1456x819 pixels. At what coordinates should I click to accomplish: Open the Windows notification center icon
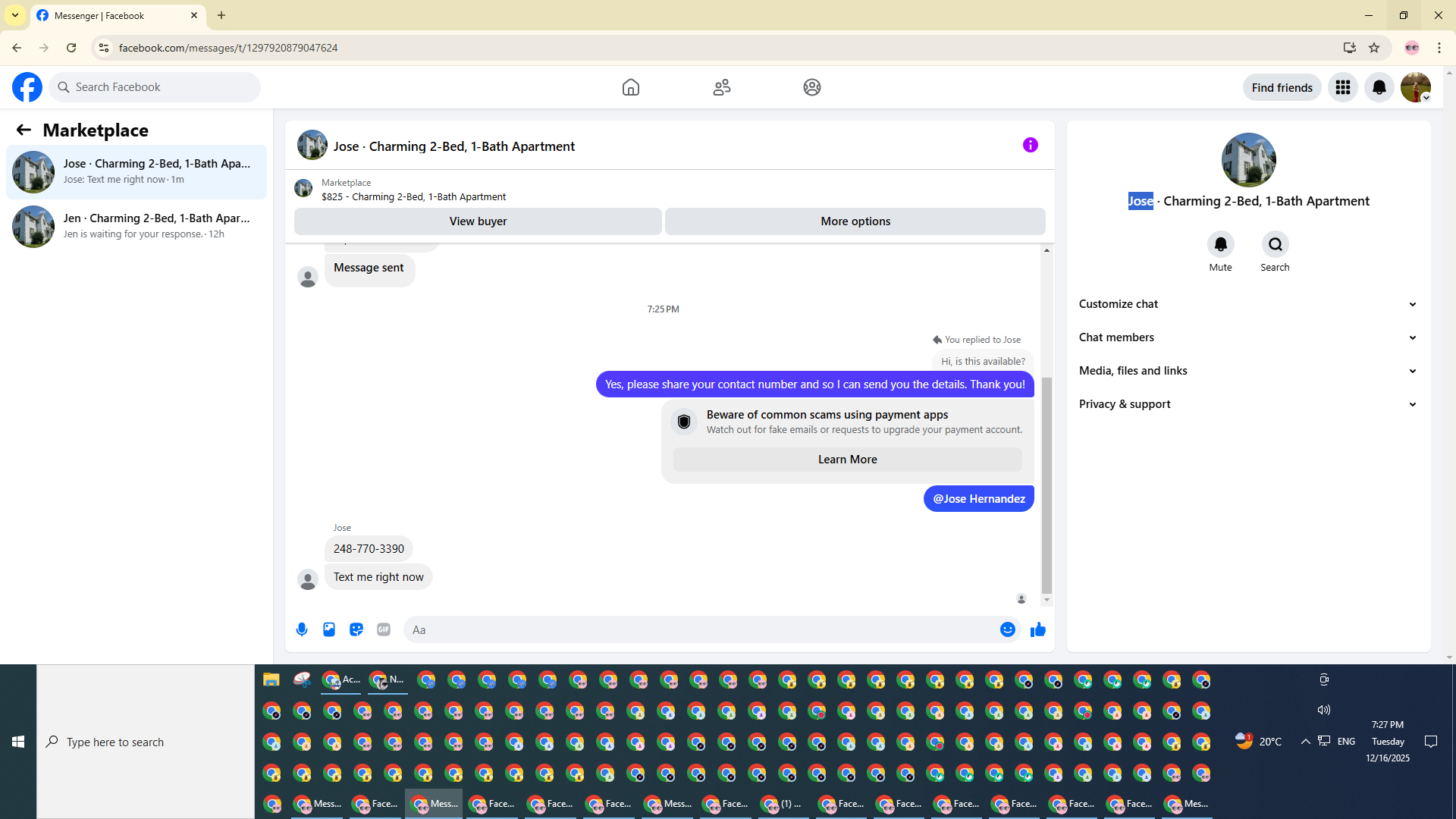click(x=1431, y=742)
